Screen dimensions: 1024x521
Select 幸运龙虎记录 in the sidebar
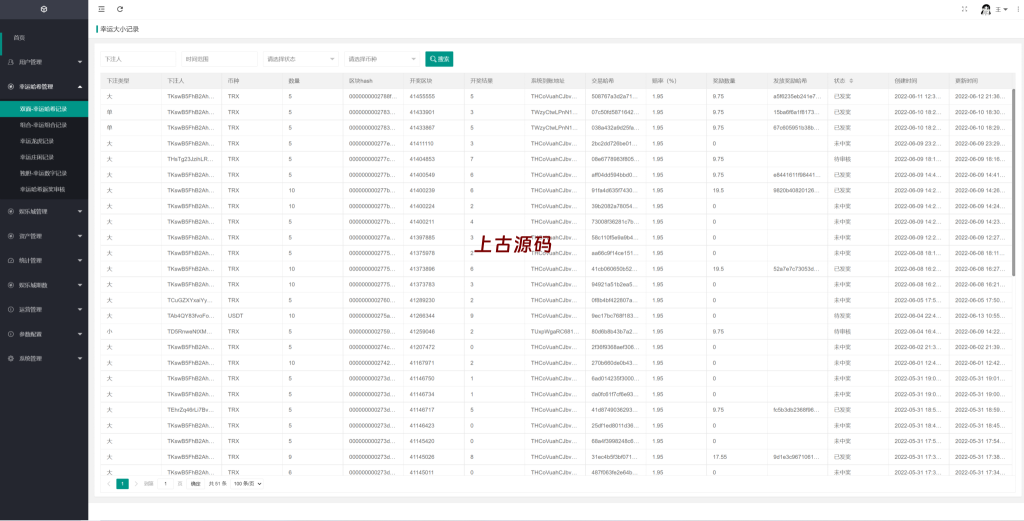(44, 141)
